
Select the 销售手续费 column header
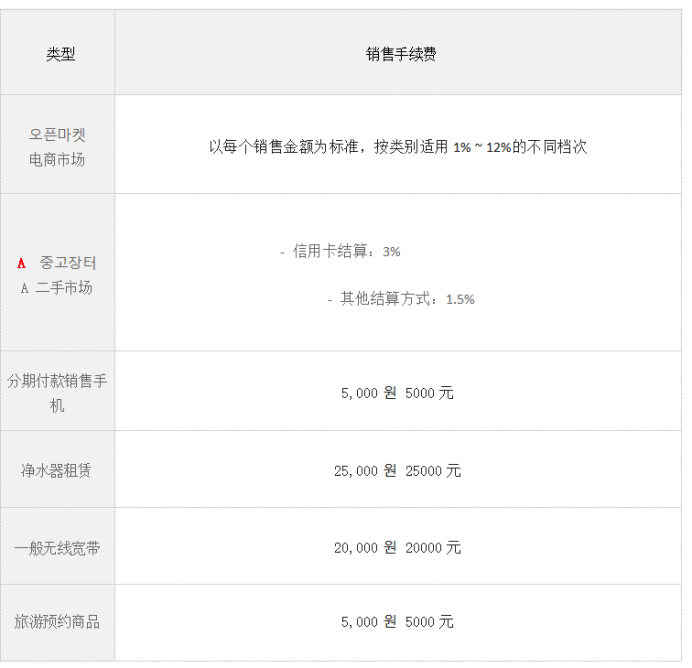click(400, 55)
